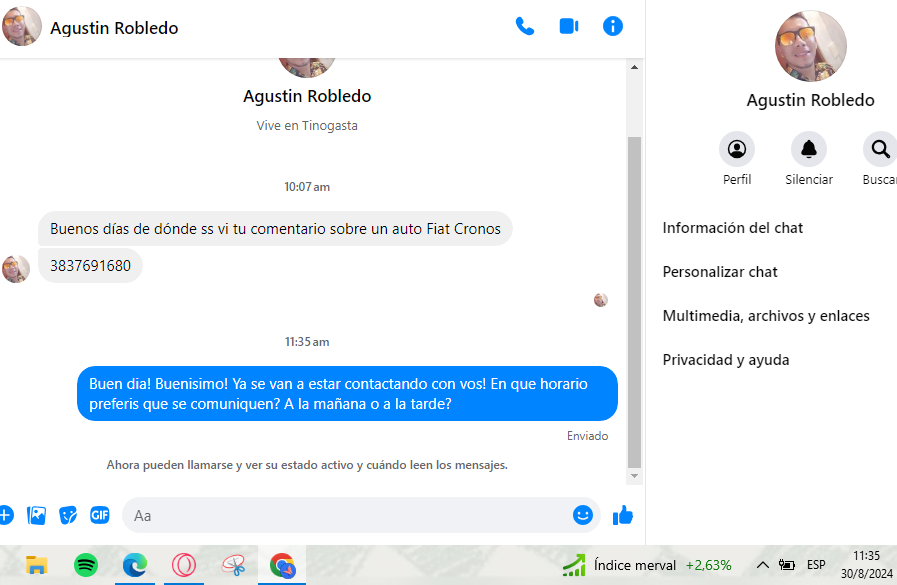Open the GIF picker
The height and width of the screenshot is (585, 897).
pyautogui.click(x=100, y=515)
